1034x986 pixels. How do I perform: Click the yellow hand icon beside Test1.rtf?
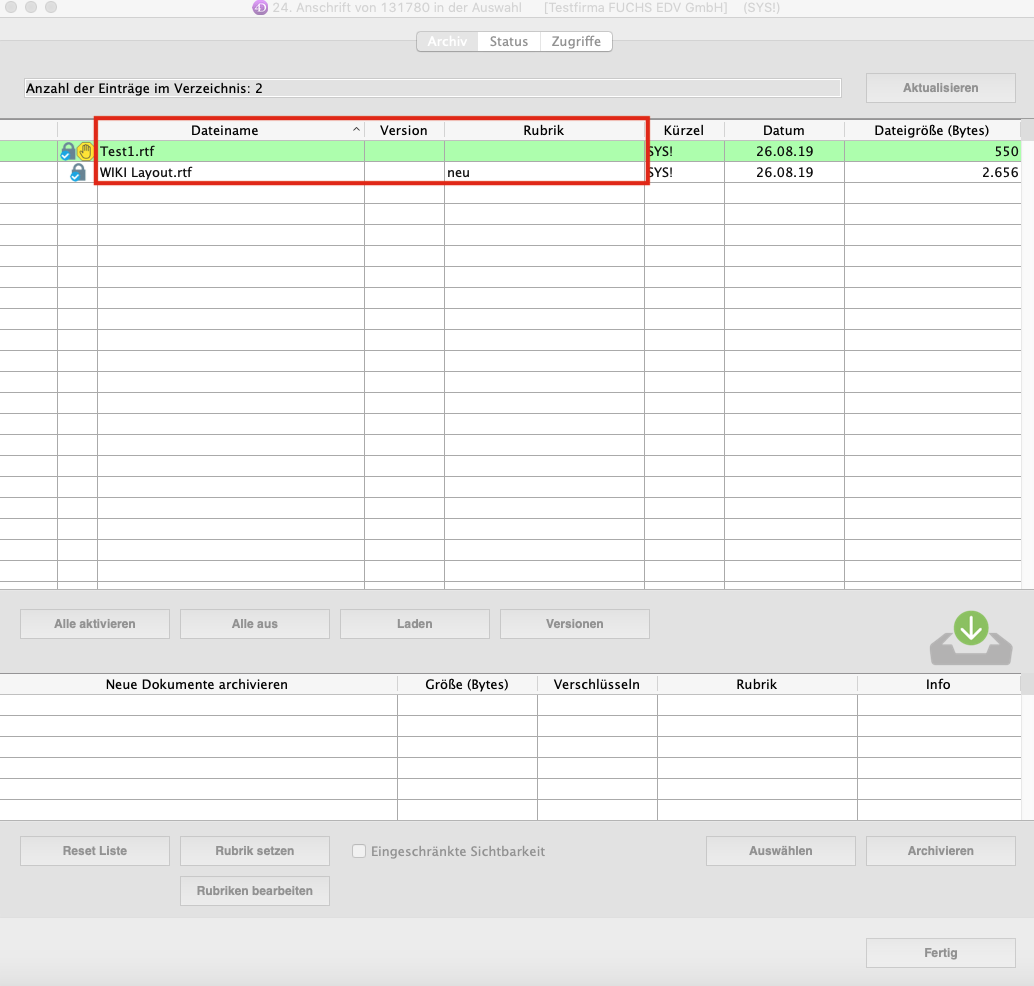pos(85,152)
